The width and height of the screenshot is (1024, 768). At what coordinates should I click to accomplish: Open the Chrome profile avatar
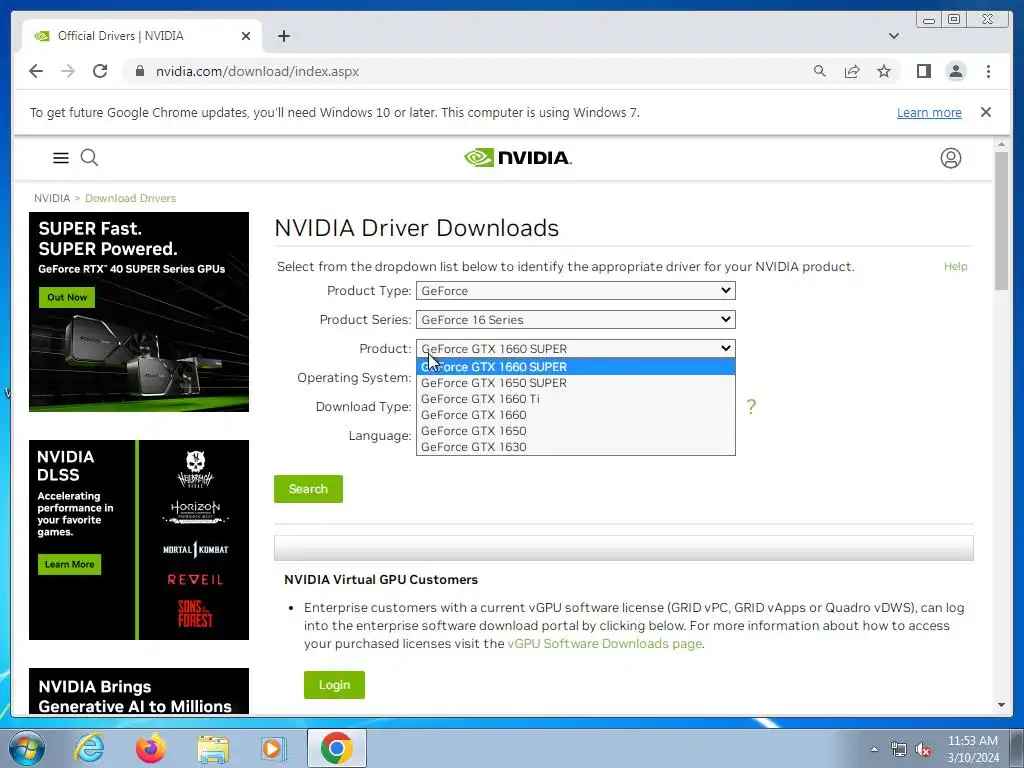click(x=956, y=71)
